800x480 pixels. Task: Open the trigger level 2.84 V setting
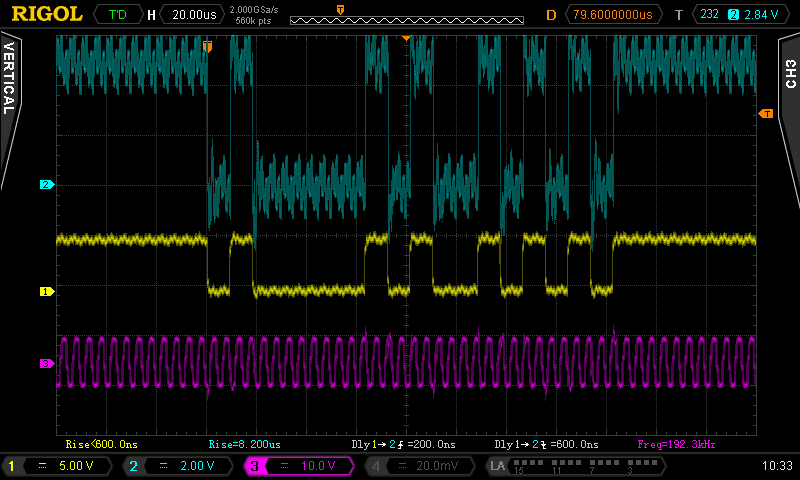click(757, 15)
